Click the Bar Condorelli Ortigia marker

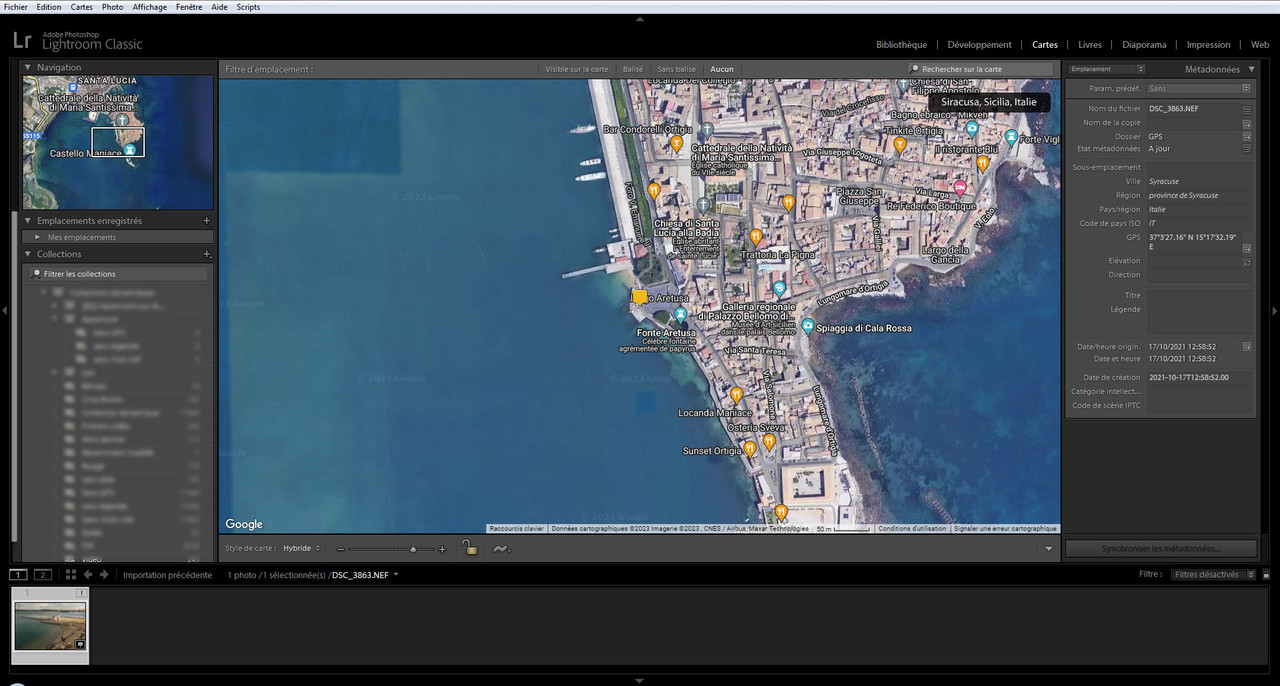[x=677, y=143]
